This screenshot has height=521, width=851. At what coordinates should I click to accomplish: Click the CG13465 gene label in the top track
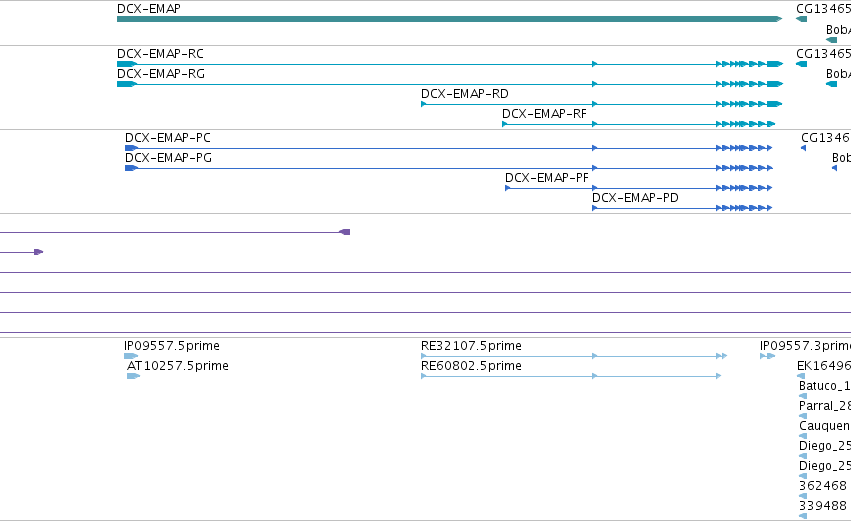823,9
